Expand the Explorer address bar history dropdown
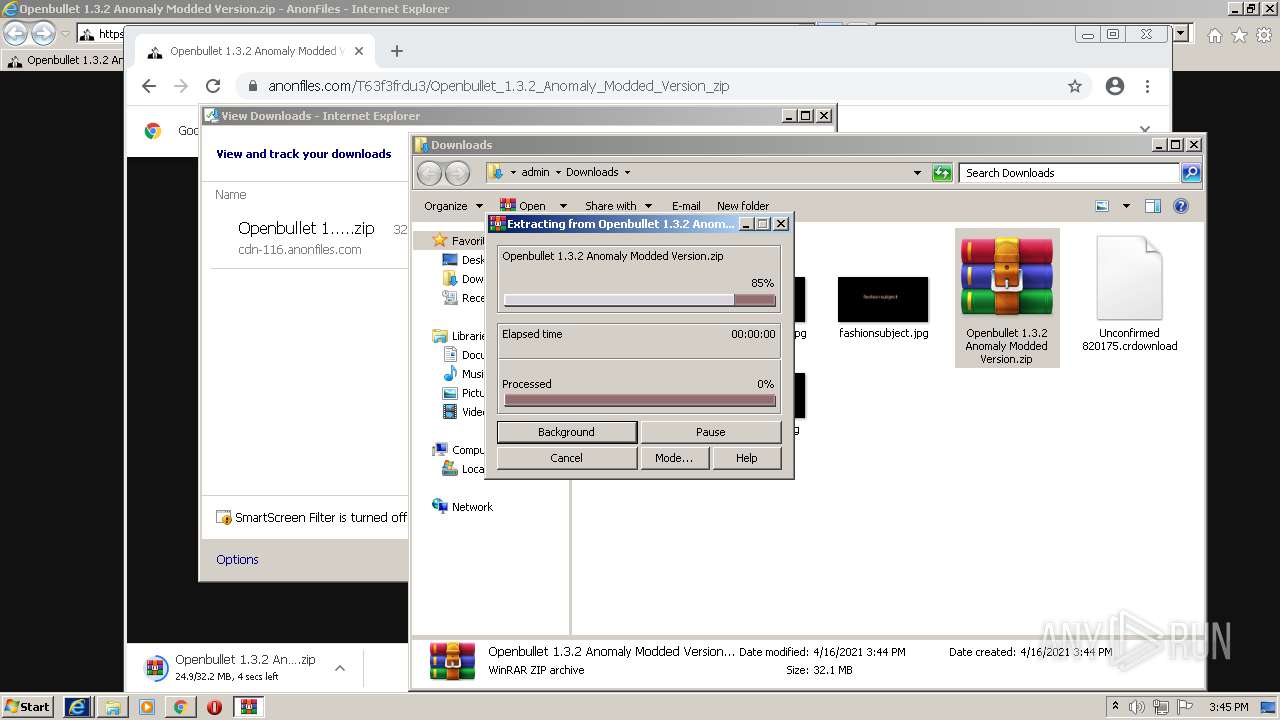This screenshot has width=1280, height=720. point(917,173)
